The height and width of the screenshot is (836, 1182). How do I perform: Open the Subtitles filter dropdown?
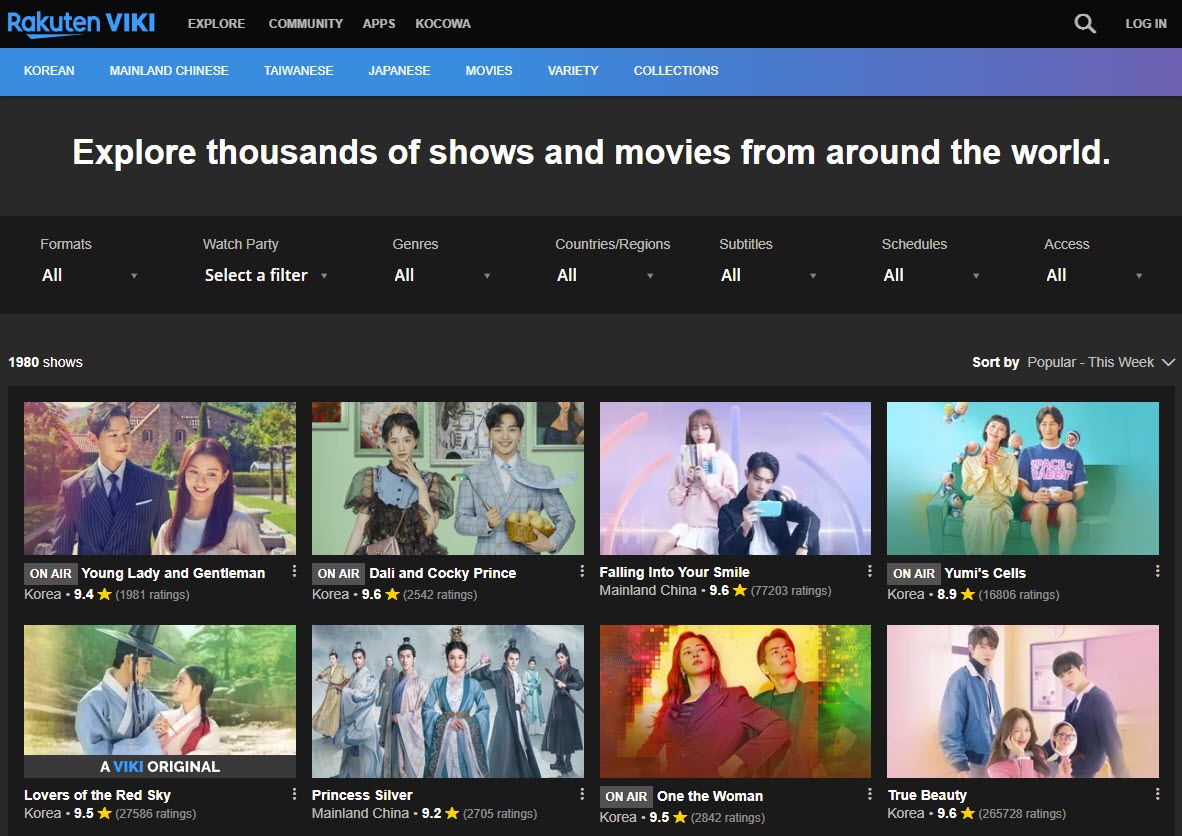pos(768,275)
